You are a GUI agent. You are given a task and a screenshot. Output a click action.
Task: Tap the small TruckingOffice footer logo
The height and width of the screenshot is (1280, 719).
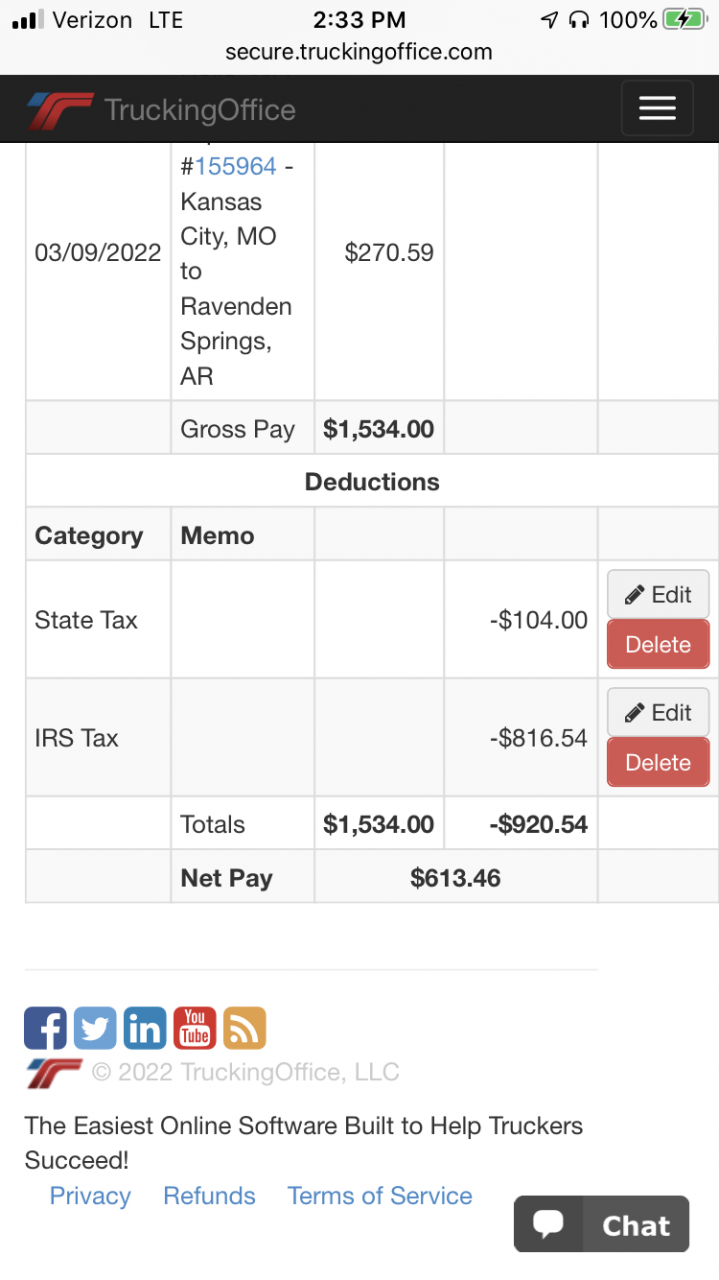(54, 1073)
